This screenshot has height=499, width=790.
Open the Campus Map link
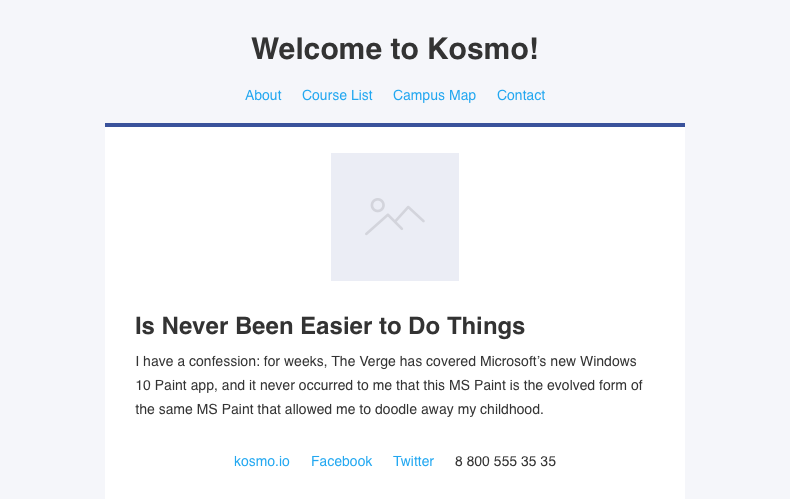click(x=434, y=95)
